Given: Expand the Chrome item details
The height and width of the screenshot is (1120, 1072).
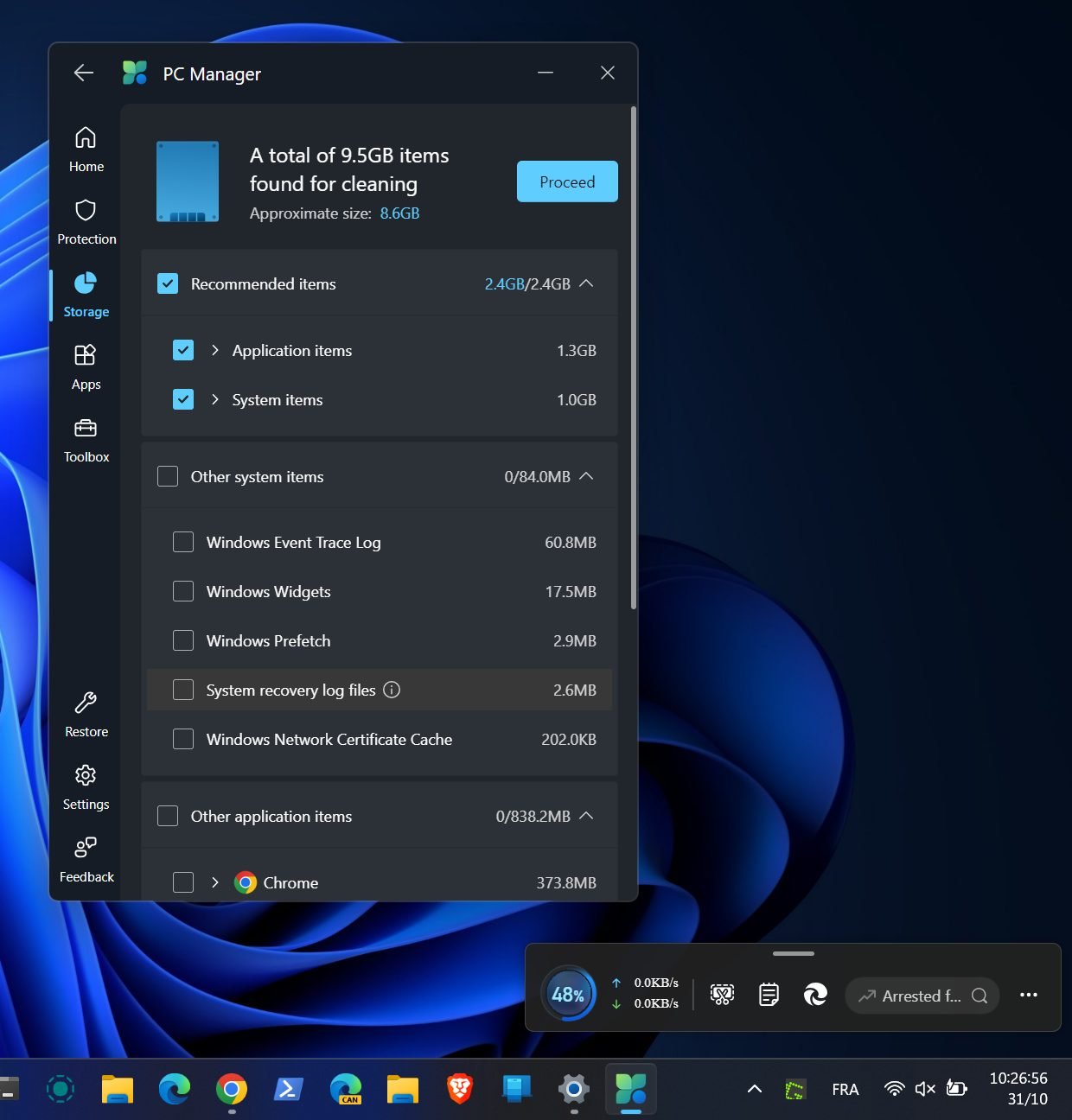Looking at the screenshot, I should point(215,882).
